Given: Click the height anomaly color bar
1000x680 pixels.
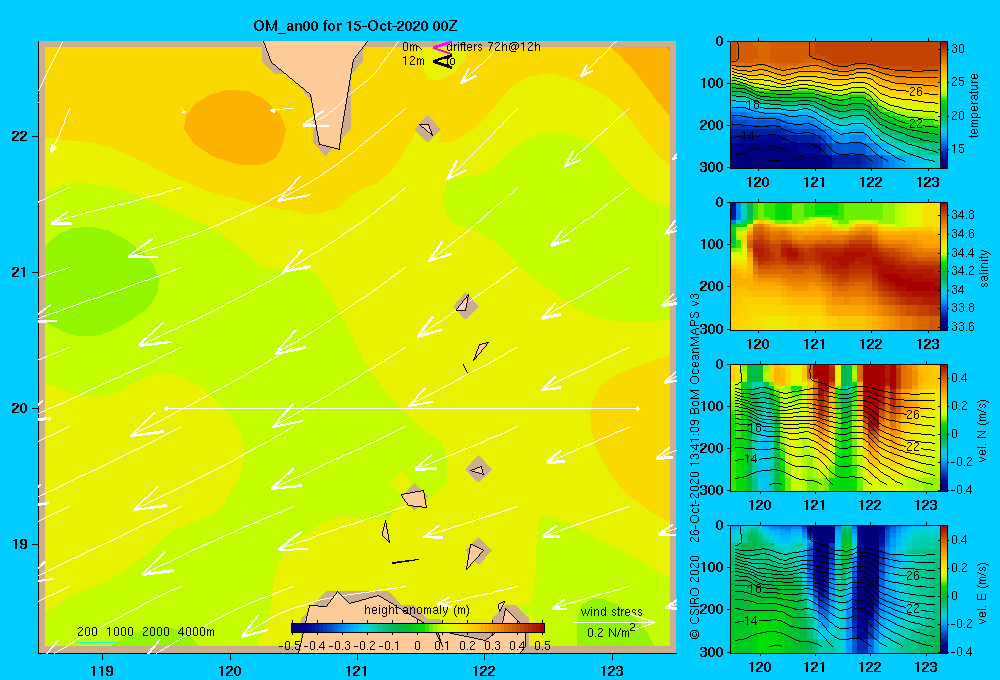Looking at the screenshot, I should tap(418, 627).
